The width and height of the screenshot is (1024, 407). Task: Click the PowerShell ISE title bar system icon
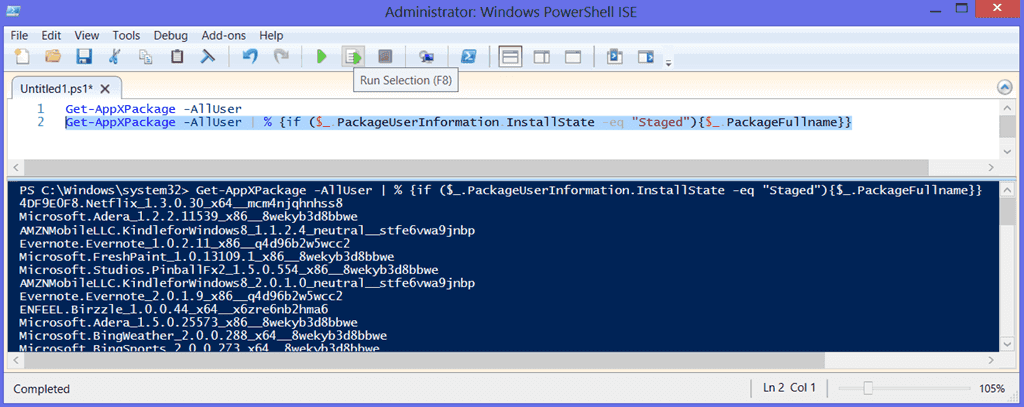pyautogui.click(x=12, y=11)
